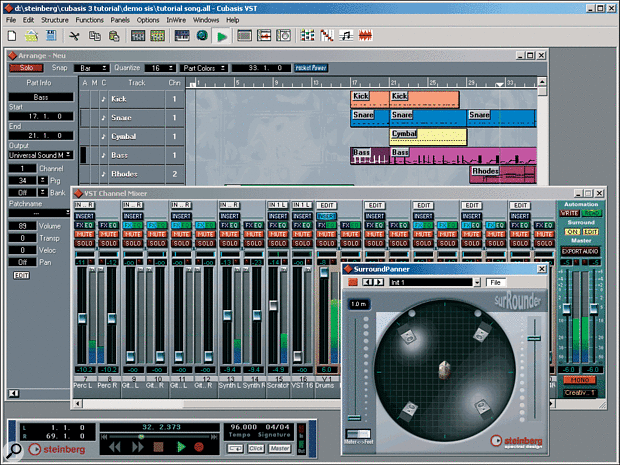
Task: Click the EXPORT AUDIO button
Action: 580,251
